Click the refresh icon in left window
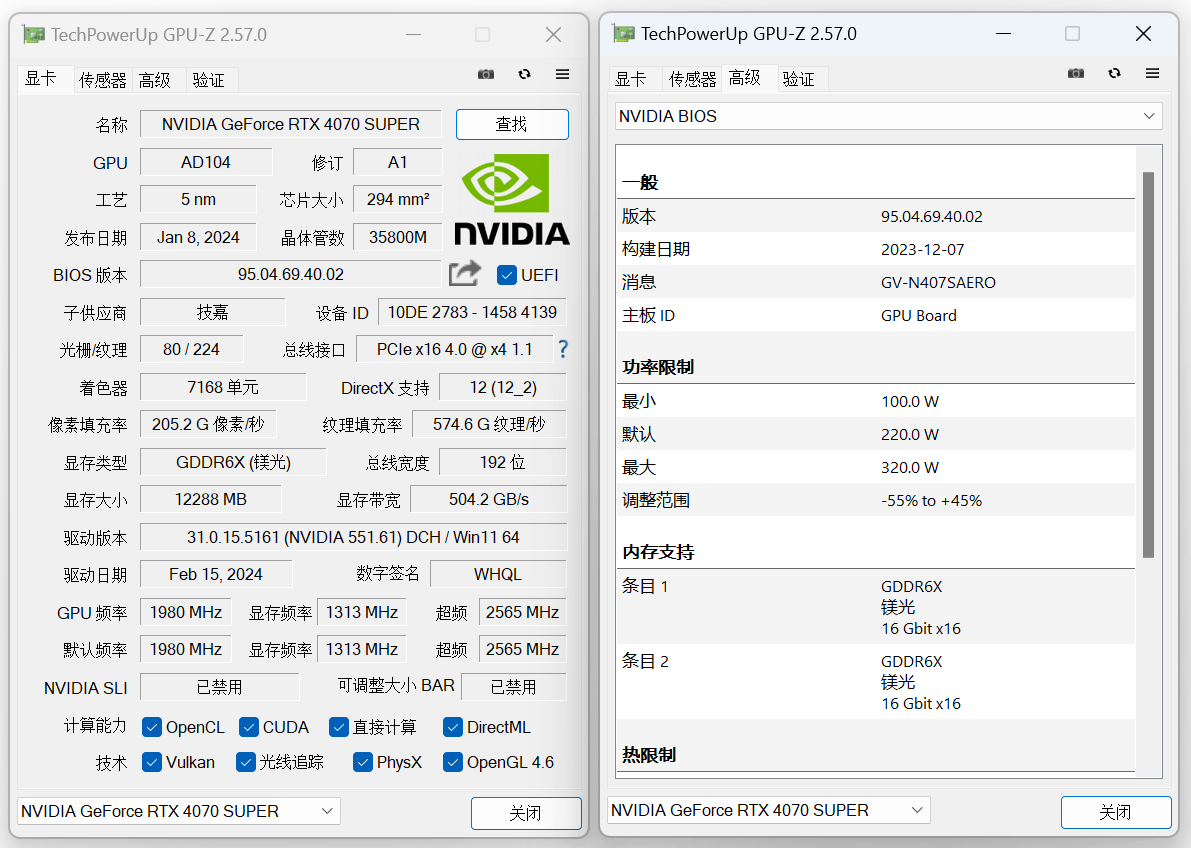Viewport: 1191px width, 848px height. pos(524,74)
